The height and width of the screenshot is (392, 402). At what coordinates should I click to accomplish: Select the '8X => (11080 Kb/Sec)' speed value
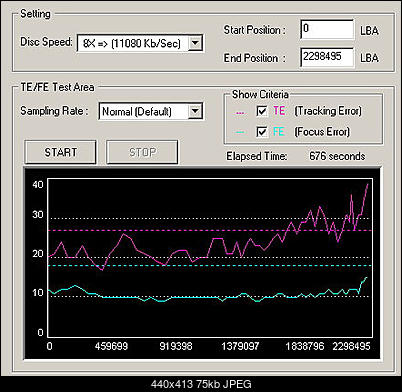pos(132,43)
